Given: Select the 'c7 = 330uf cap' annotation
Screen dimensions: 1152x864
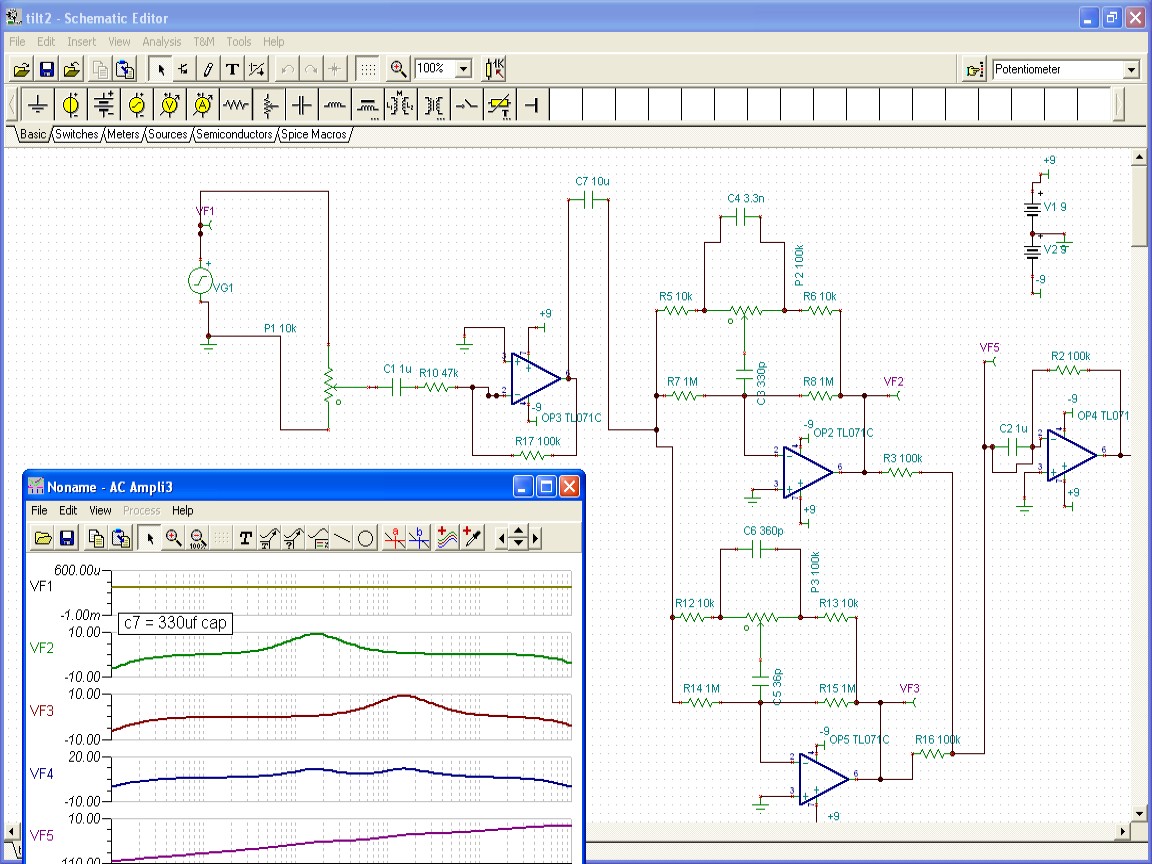Looking at the screenshot, I should coord(176,623).
